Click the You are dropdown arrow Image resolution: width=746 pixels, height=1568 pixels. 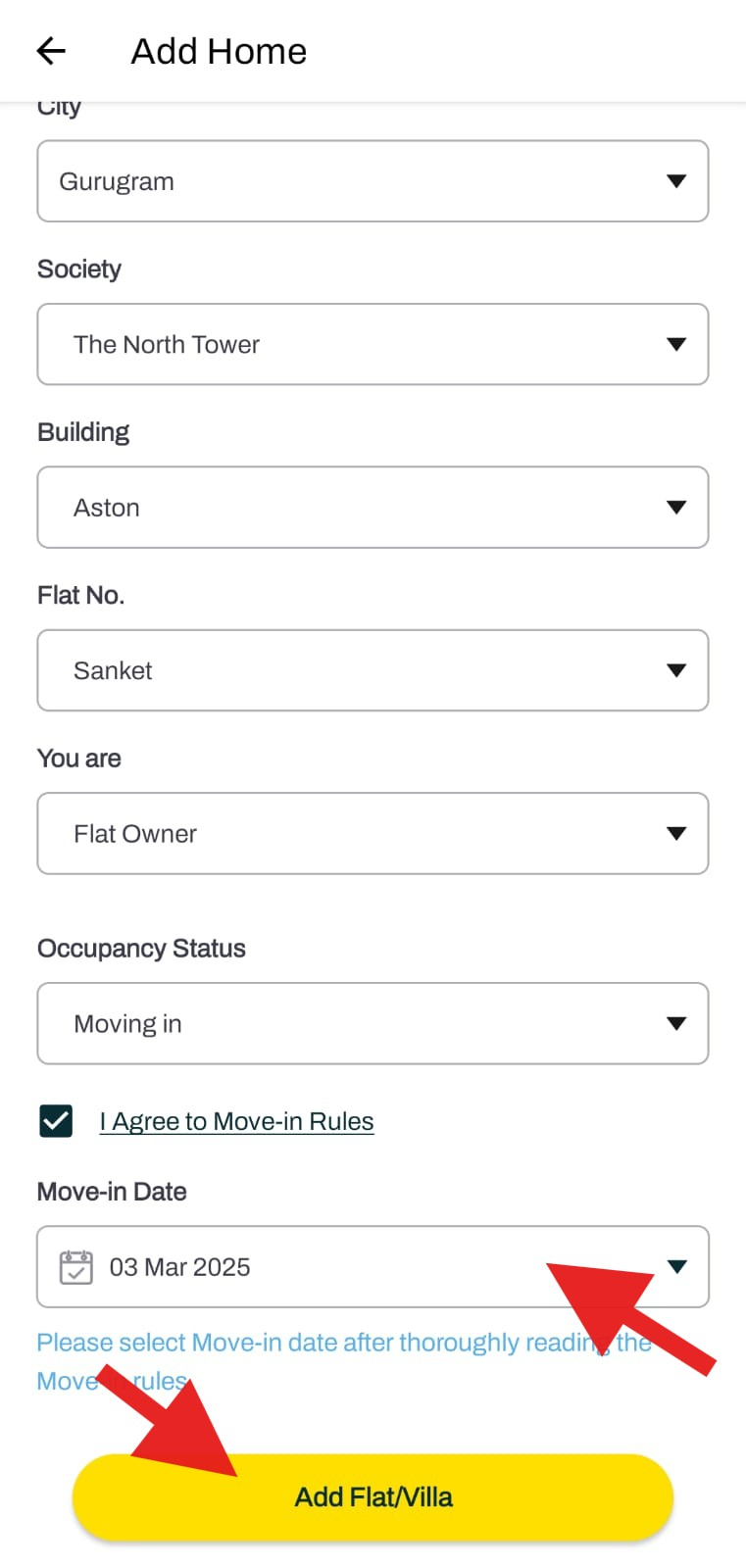(x=675, y=834)
